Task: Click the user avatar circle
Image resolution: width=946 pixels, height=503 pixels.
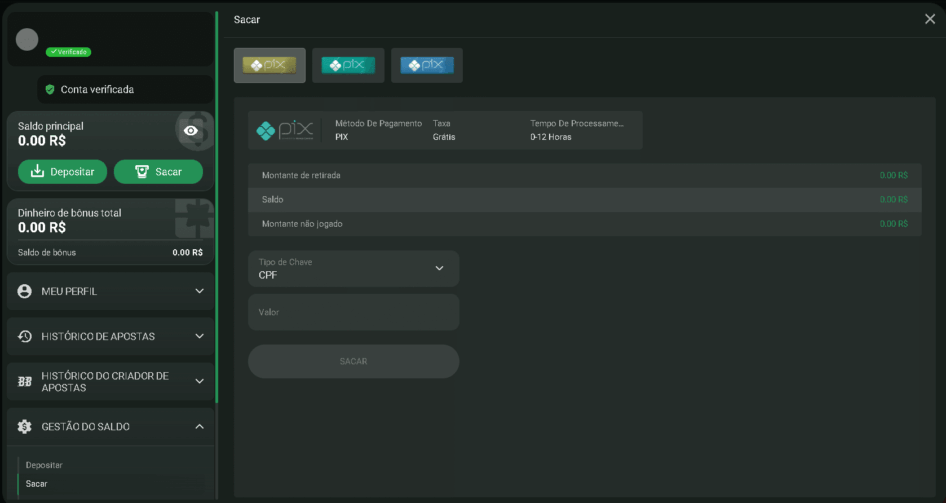Action: point(28,39)
